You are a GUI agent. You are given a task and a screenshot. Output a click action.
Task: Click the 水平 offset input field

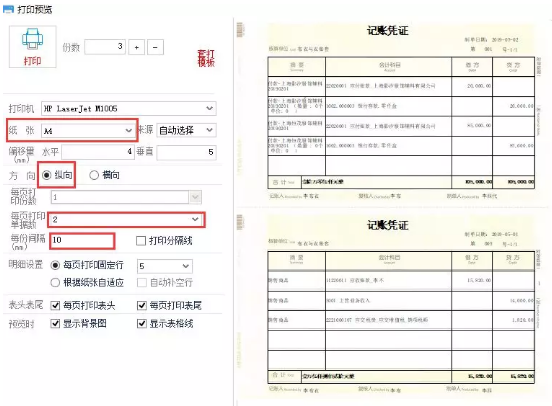pyautogui.click(x=98, y=152)
